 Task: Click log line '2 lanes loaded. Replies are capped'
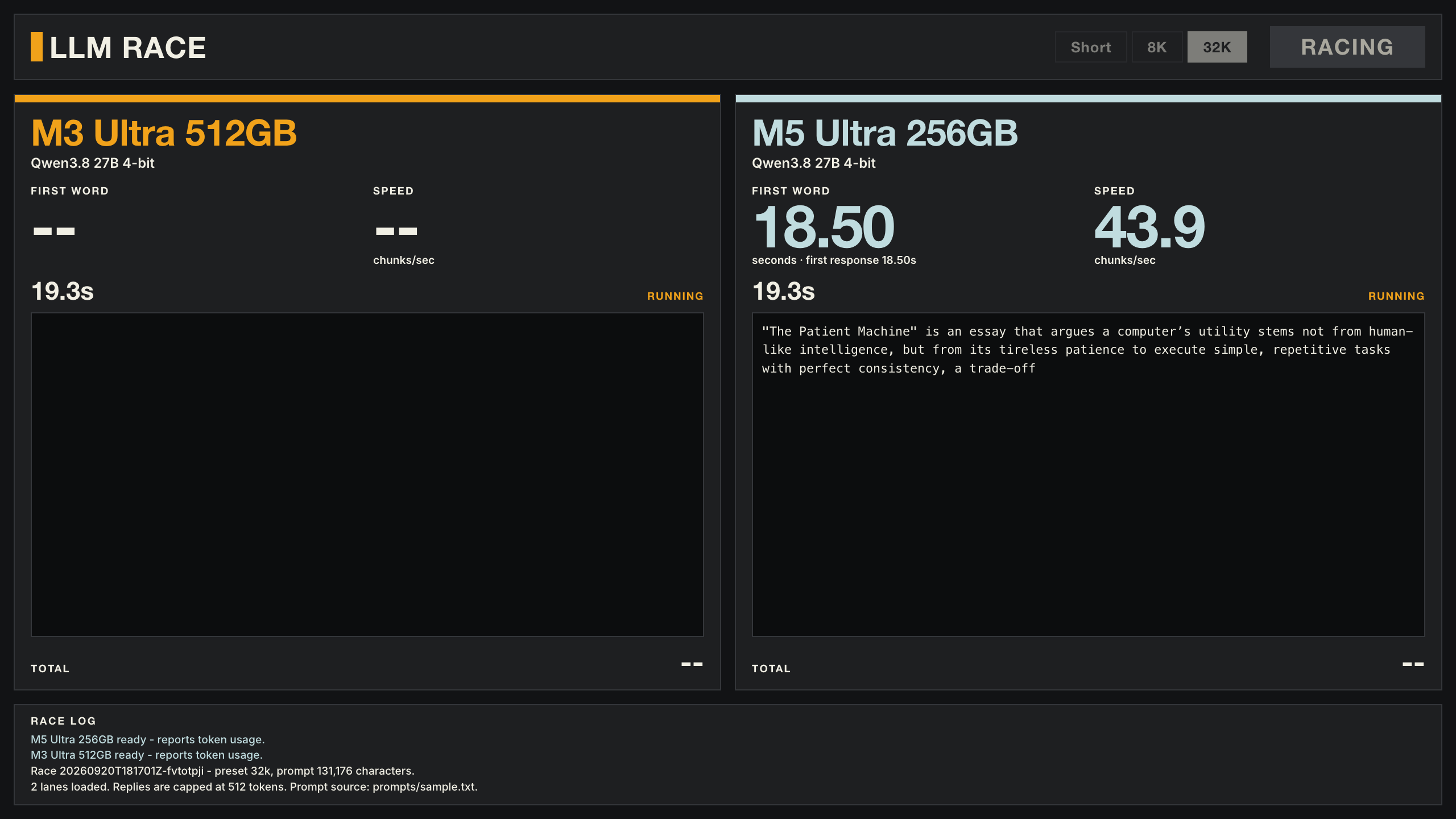click(x=254, y=787)
